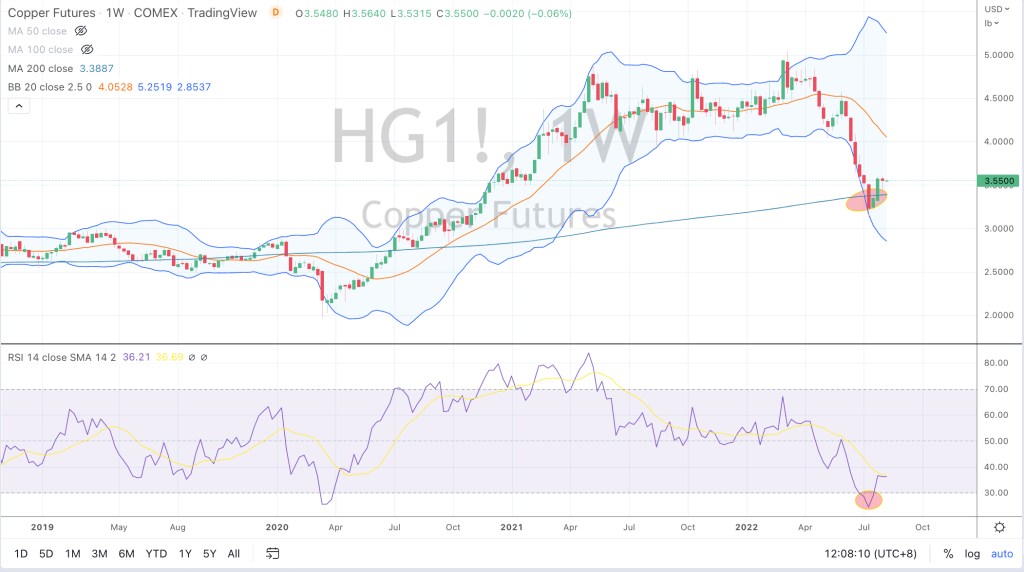
Task: Select the 1D time range
Action: tap(21, 553)
